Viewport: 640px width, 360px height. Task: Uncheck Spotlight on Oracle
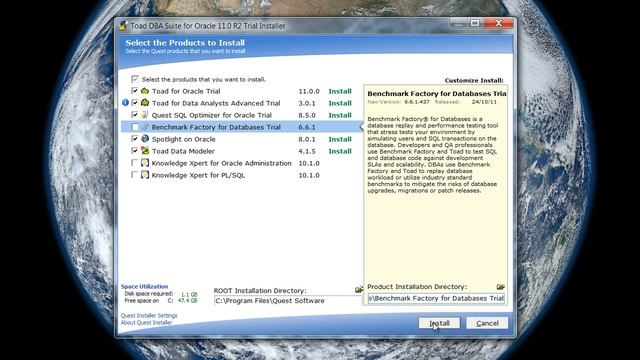134,139
